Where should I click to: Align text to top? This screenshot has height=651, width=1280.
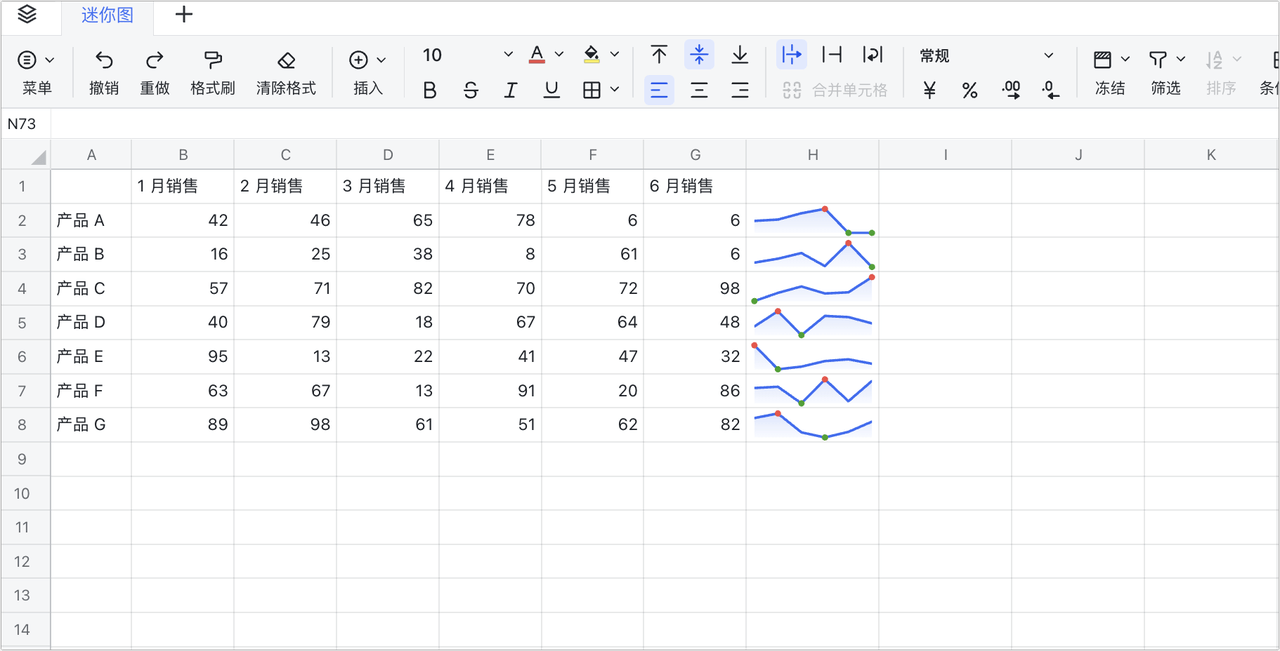tap(659, 55)
